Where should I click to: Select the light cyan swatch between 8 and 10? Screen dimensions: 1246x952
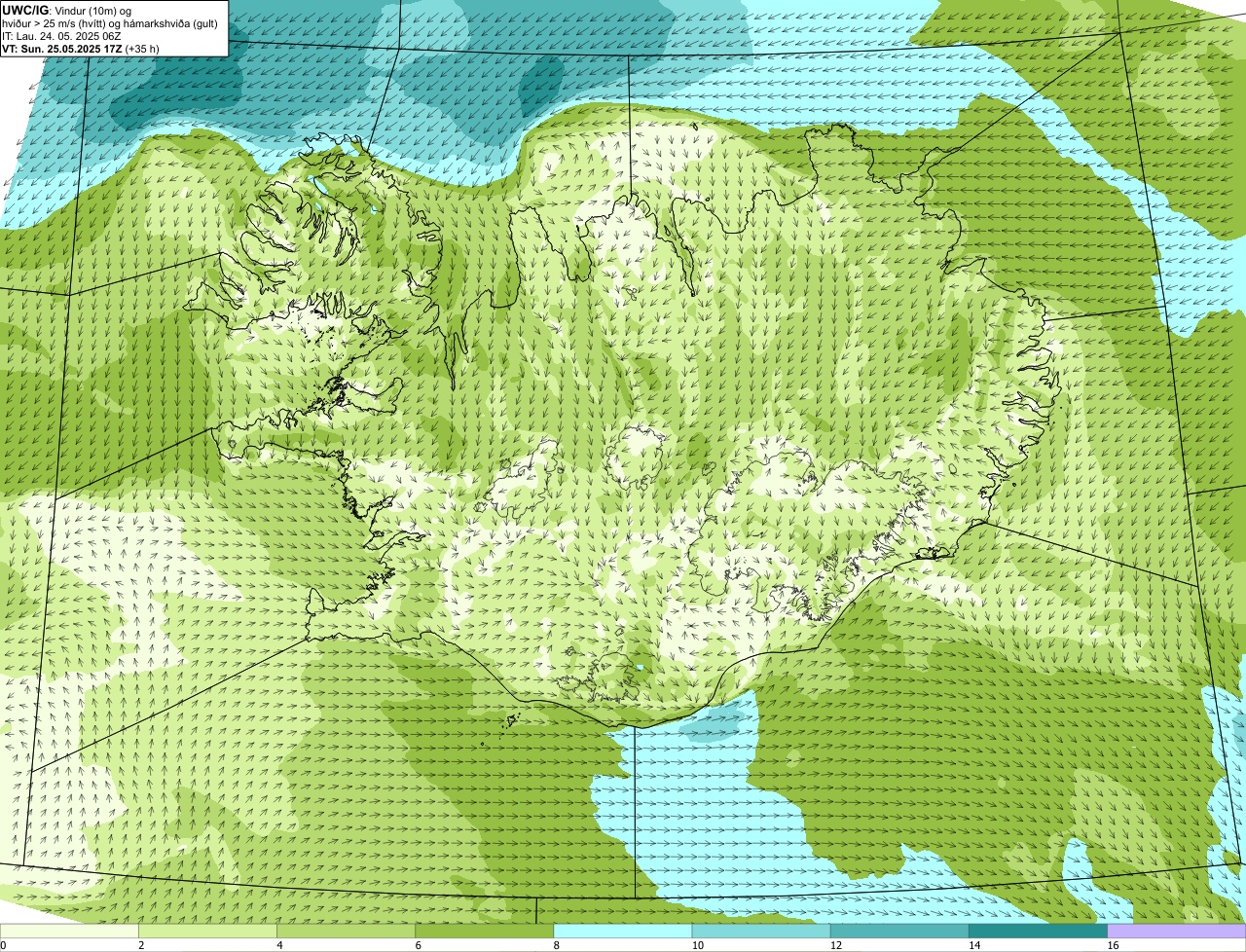(623, 932)
